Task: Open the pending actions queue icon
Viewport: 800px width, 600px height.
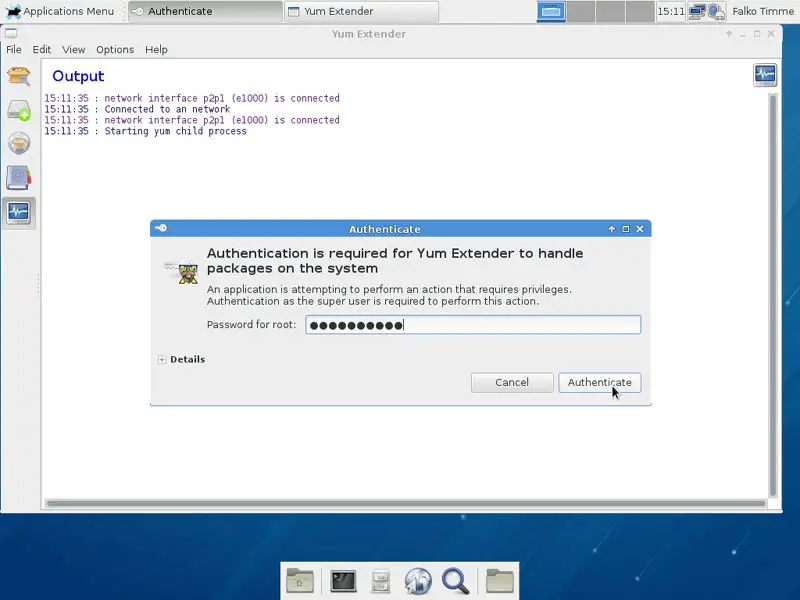Action: click(19, 110)
